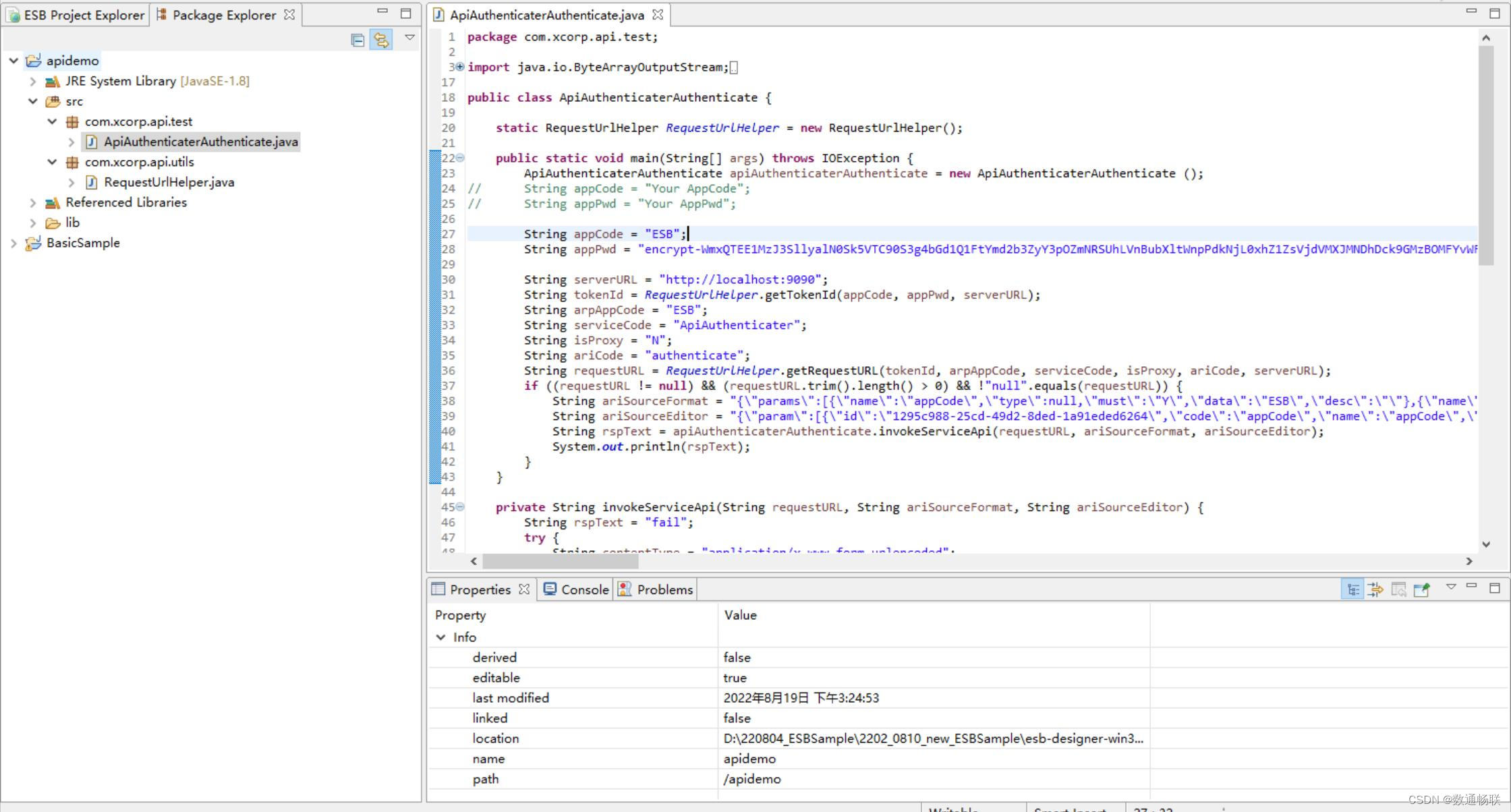Toggle Link with Editor in Package Explorer
1511x812 pixels.
pyautogui.click(x=381, y=40)
